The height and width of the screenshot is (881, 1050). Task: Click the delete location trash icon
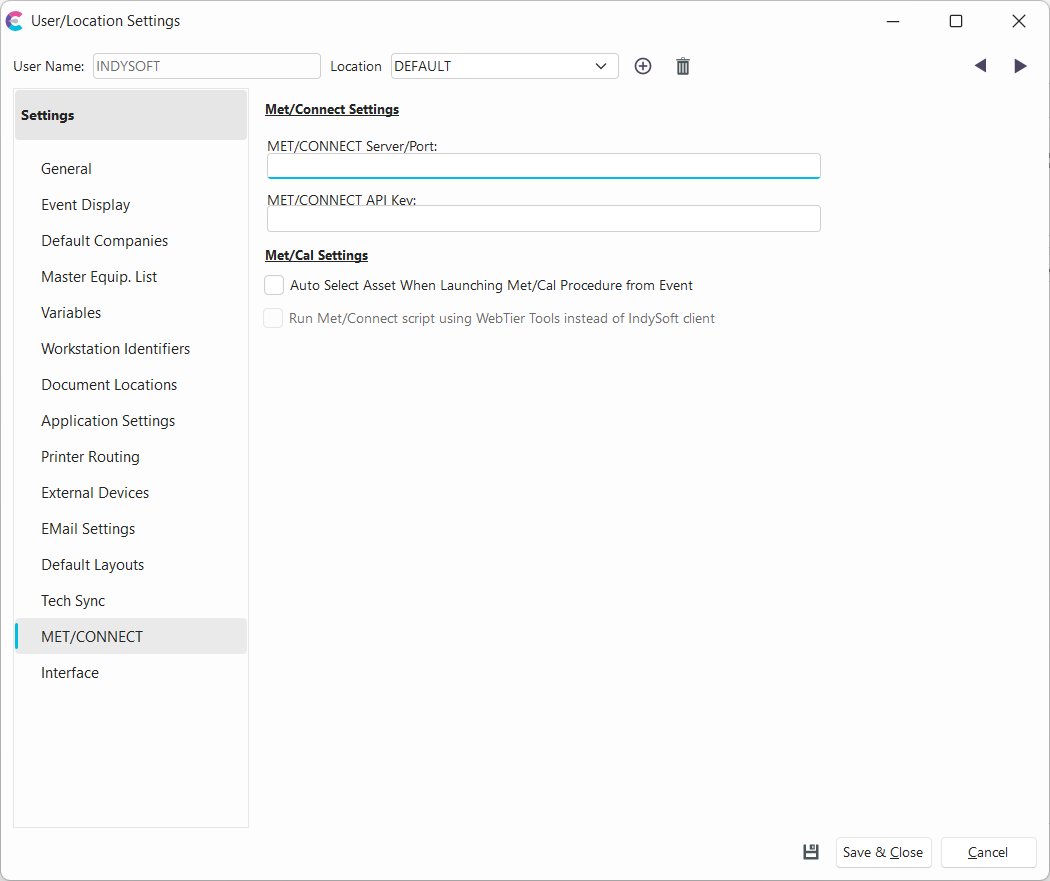[683, 66]
